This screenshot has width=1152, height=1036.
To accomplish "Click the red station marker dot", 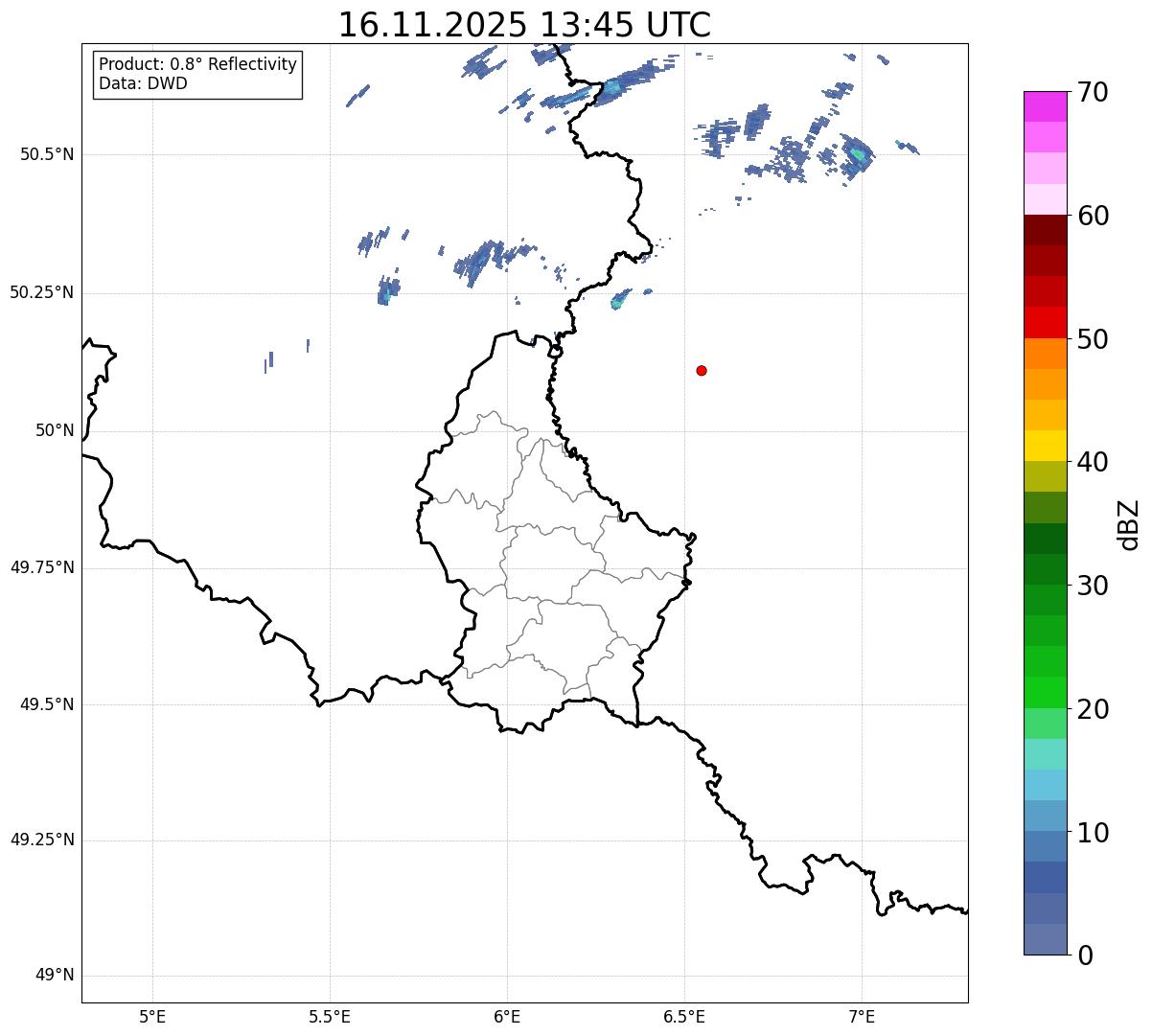I will pos(702,370).
